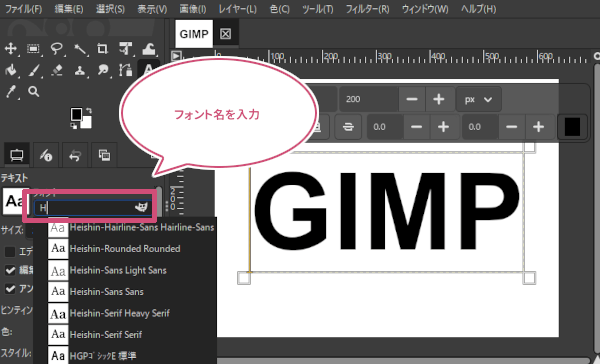Uncheck the checkbox beside 編
The image size is (600, 364).
10,270
